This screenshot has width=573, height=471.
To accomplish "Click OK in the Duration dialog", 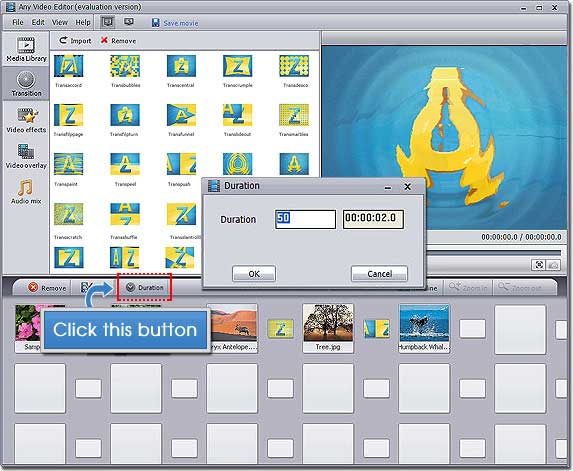I will tap(254, 274).
